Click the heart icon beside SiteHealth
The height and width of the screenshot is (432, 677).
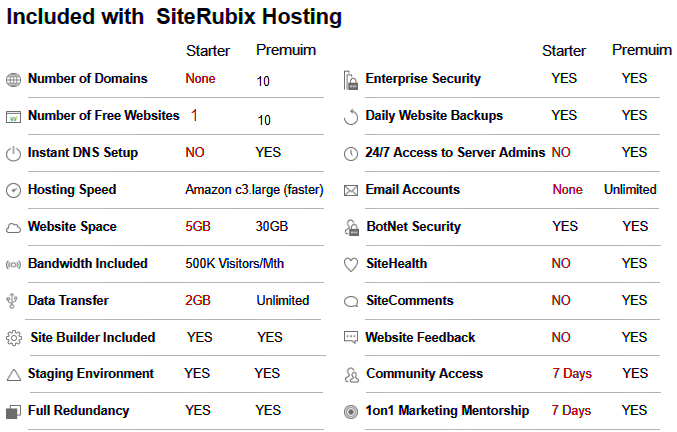pyautogui.click(x=351, y=265)
